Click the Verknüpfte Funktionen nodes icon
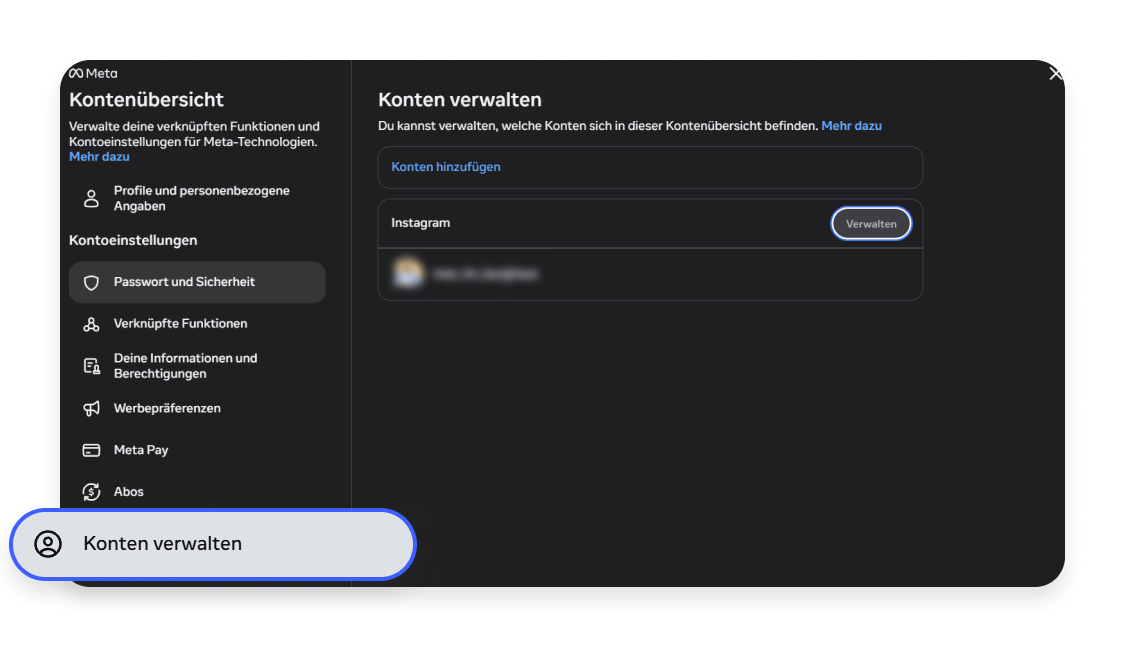The height and width of the screenshot is (647, 1125). (91, 324)
